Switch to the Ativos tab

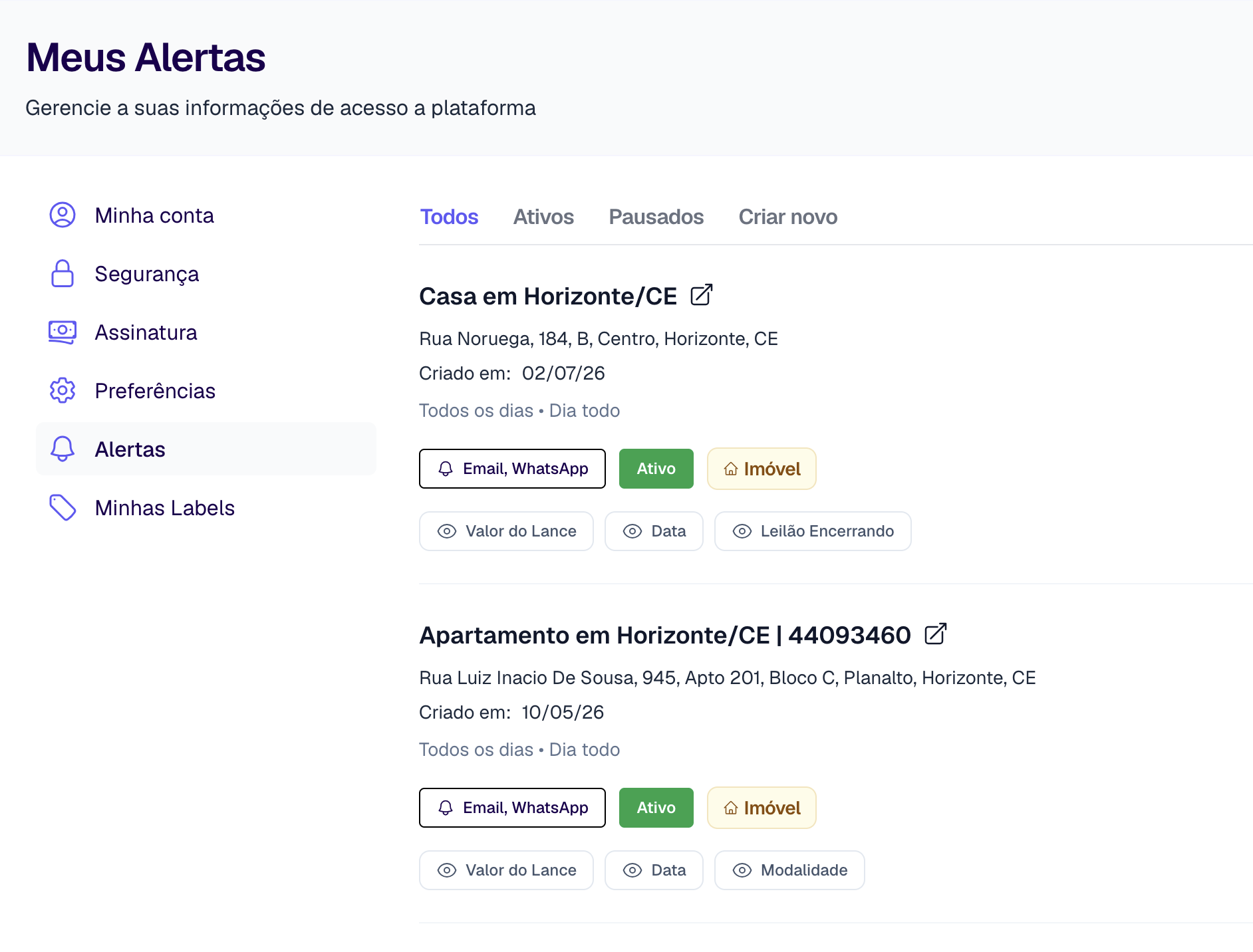point(543,217)
